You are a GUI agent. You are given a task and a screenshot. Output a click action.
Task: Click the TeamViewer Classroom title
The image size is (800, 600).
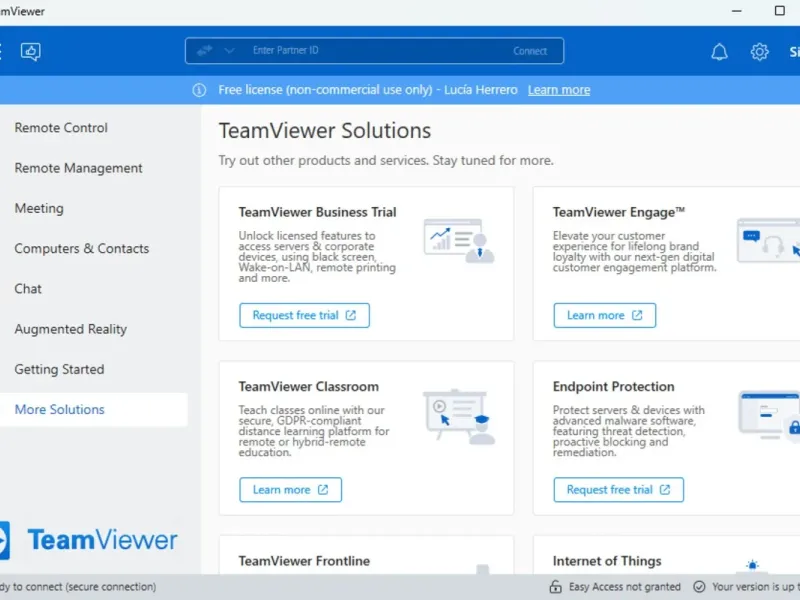[x=309, y=387]
